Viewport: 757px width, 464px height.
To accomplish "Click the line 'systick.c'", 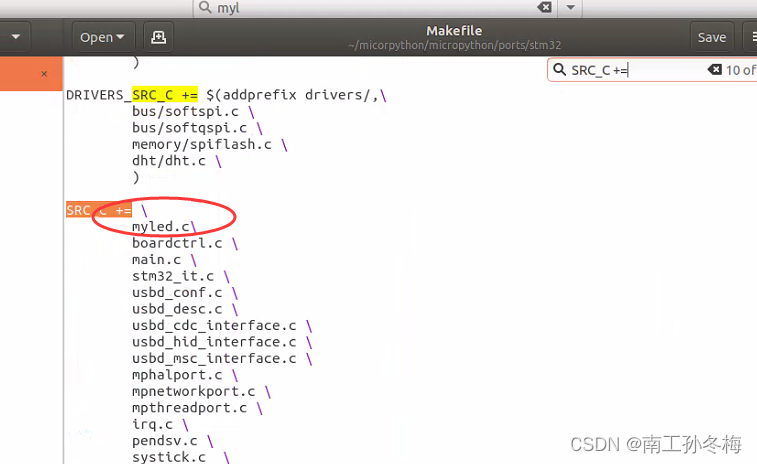I will click(169, 457).
